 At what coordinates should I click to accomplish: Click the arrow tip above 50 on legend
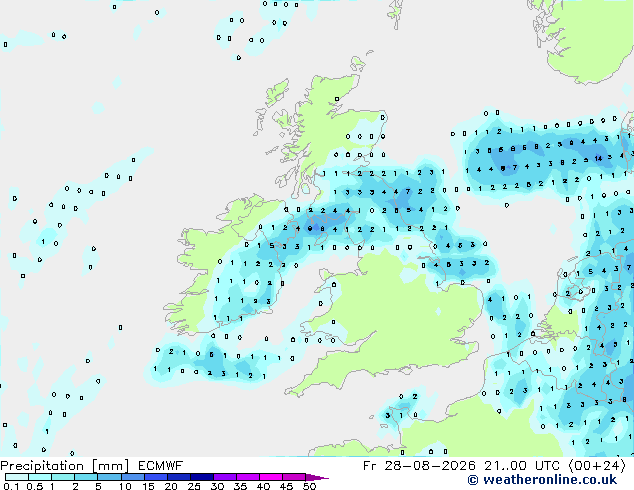(317, 477)
